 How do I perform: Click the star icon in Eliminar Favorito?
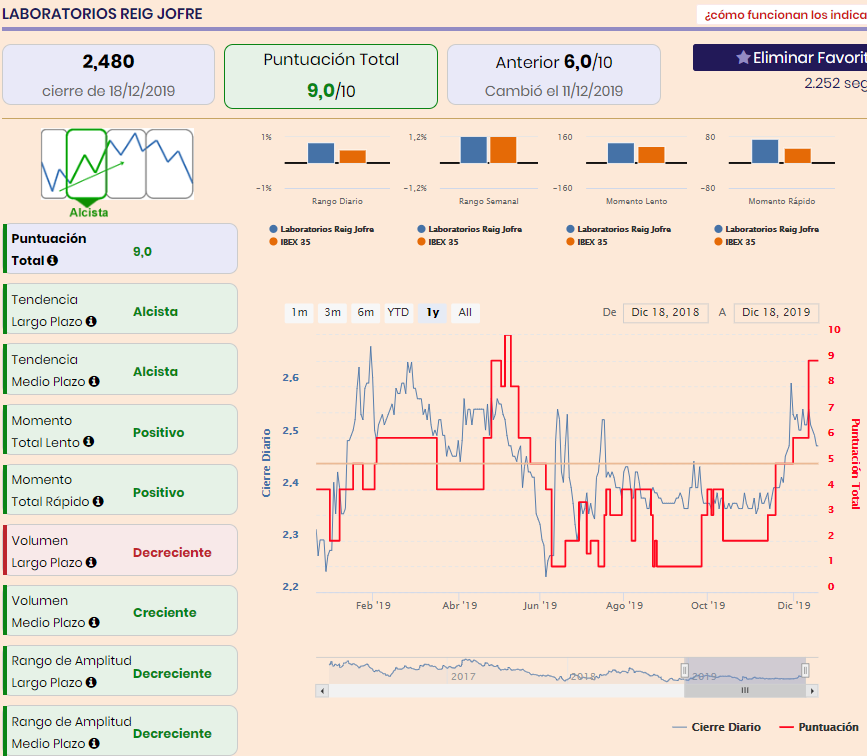(x=743, y=58)
